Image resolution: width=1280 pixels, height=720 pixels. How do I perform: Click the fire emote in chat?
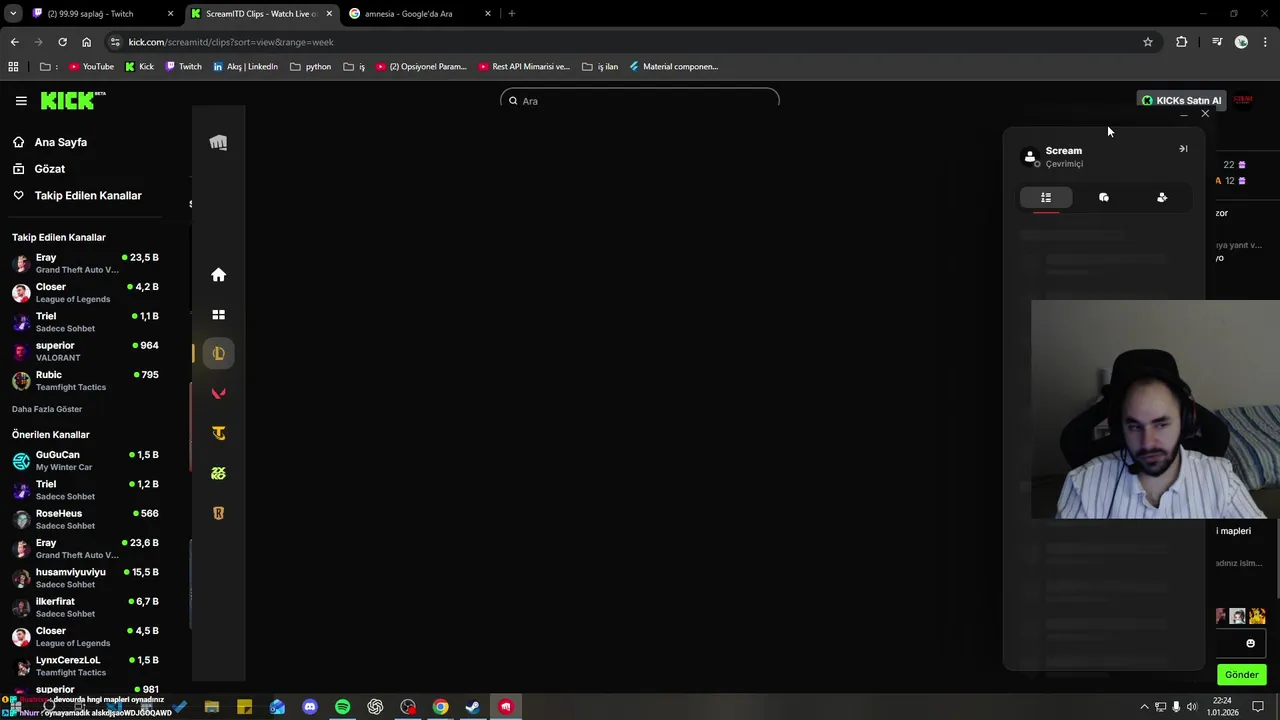pos(1257,616)
